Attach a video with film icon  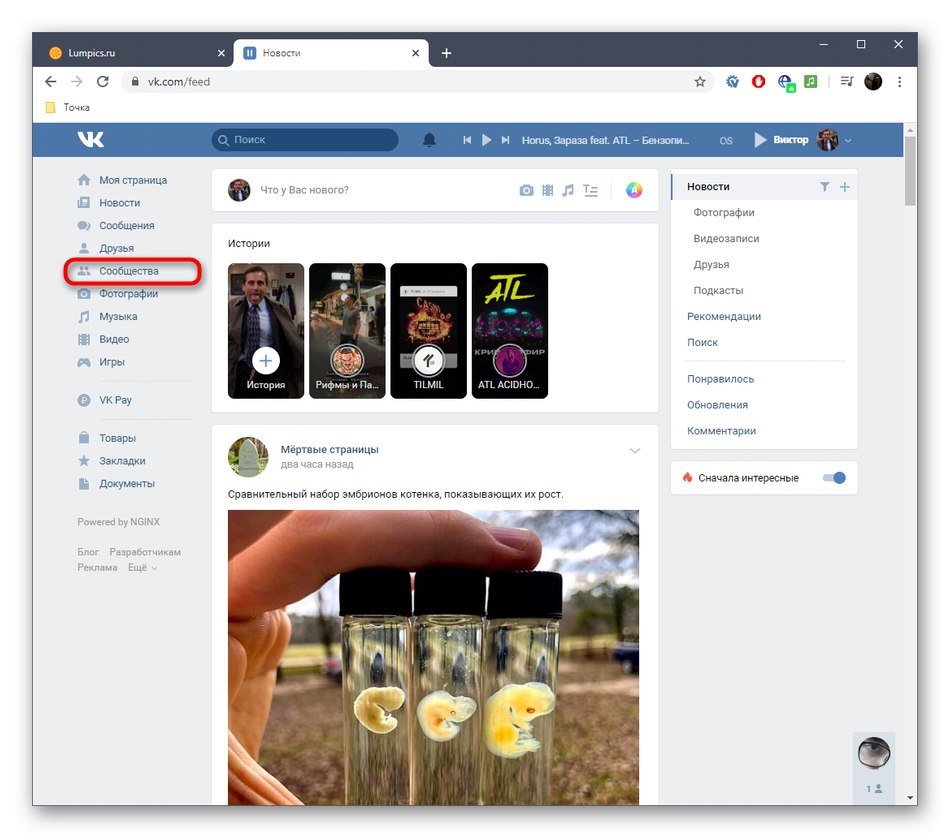548,190
